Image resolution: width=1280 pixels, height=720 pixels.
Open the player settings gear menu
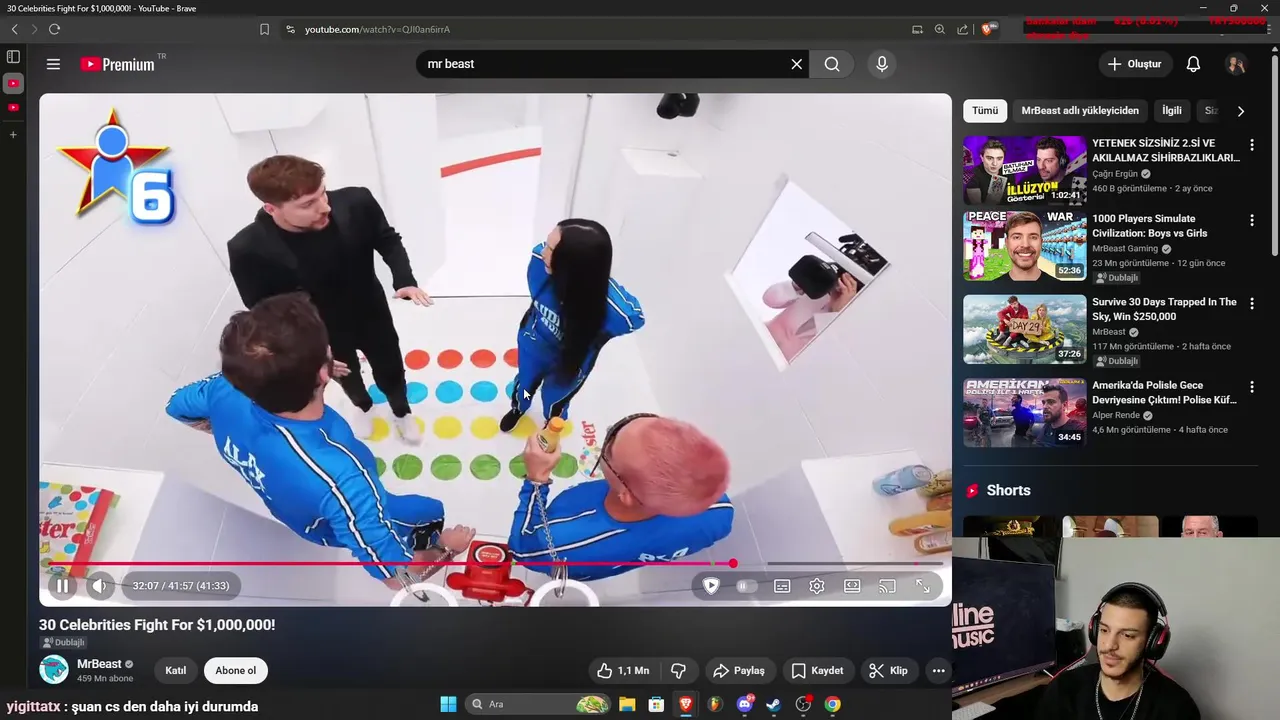tap(817, 586)
